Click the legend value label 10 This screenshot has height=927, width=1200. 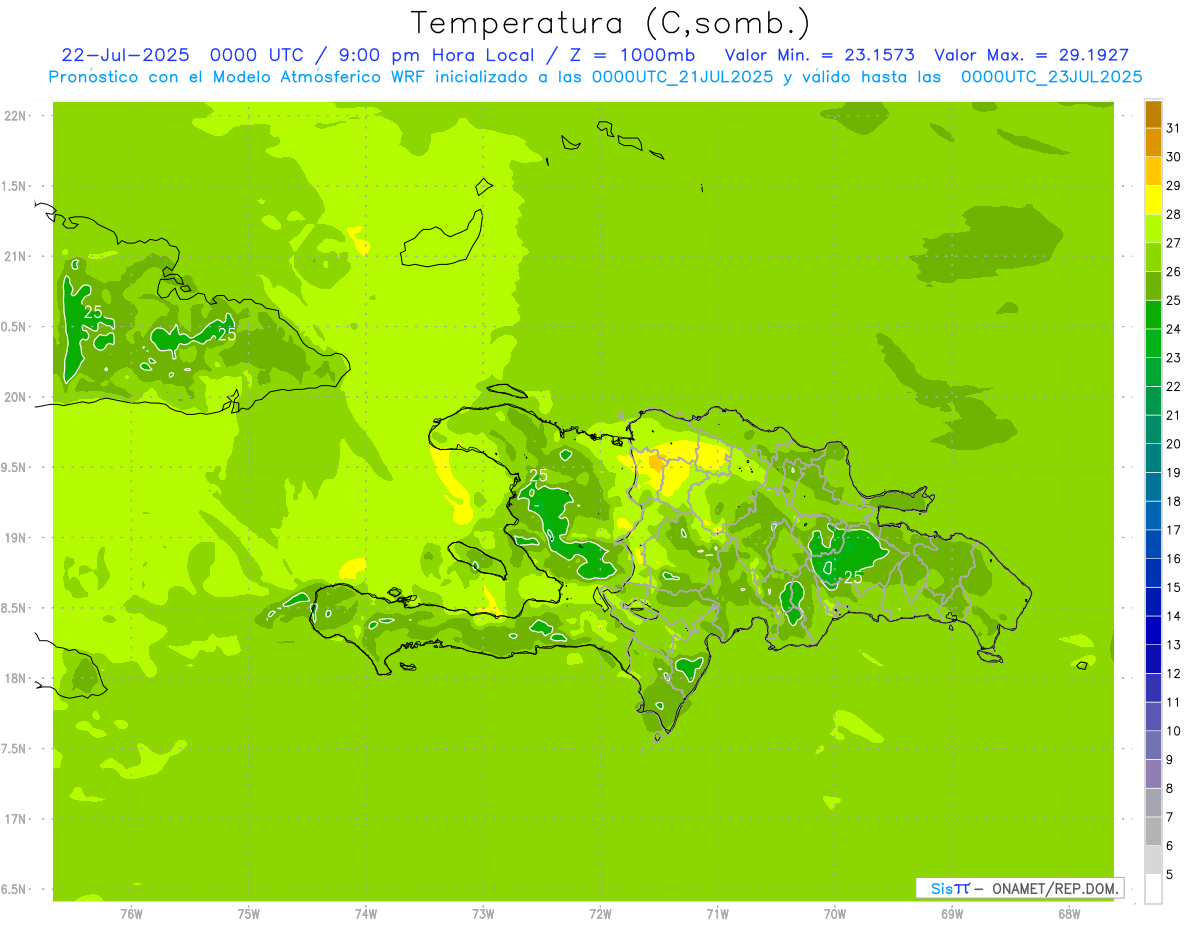(1174, 731)
